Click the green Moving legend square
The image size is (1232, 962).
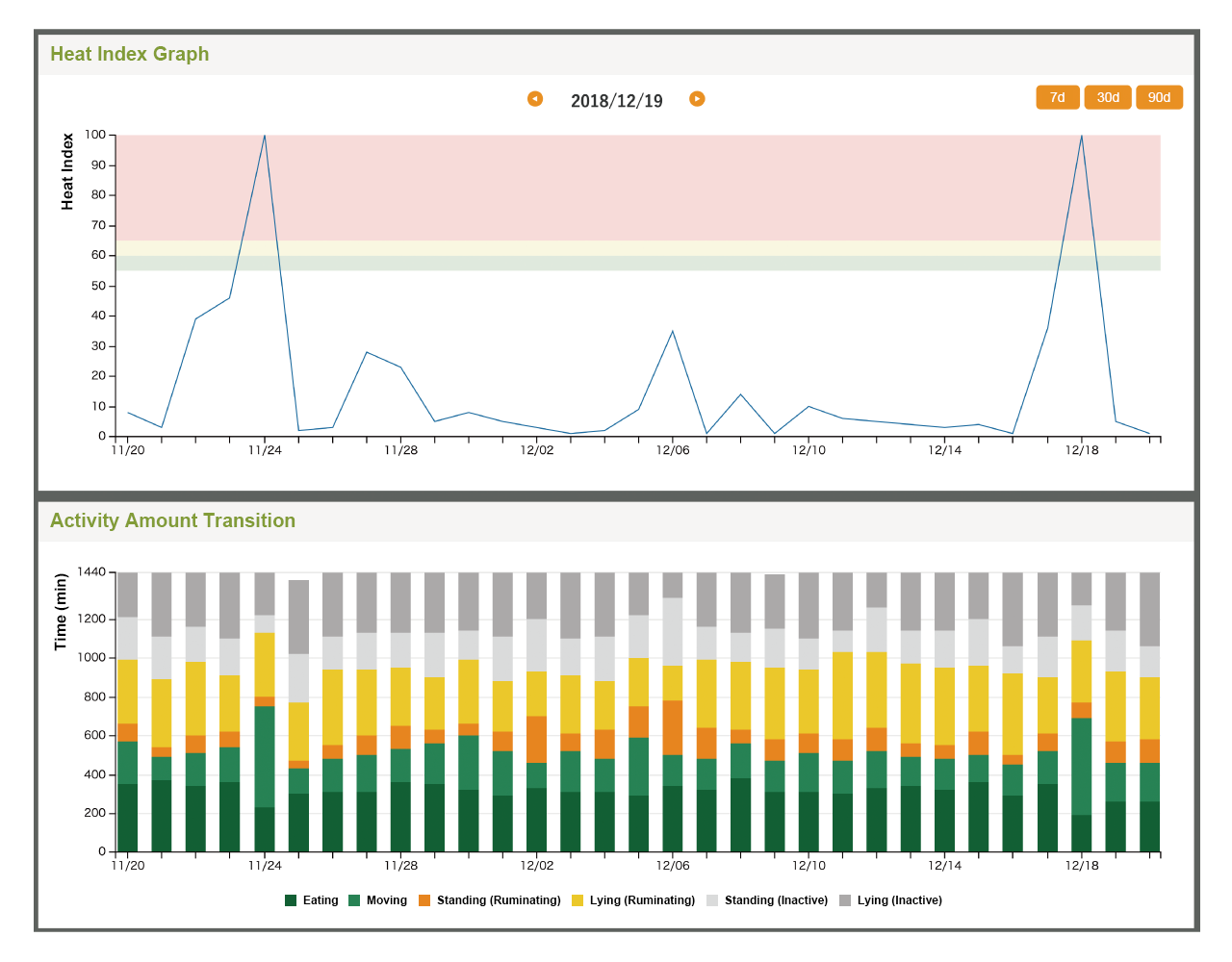(354, 900)
